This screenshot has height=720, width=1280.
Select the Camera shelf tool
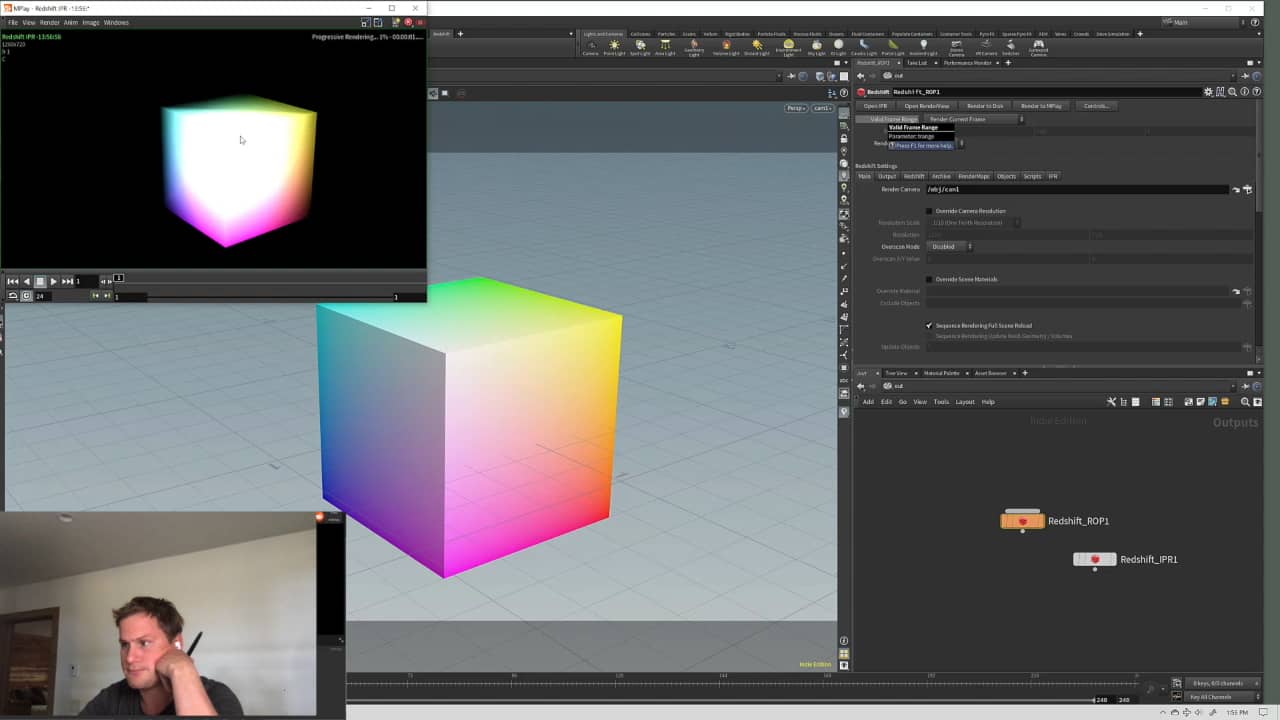[x=591, y=47]
